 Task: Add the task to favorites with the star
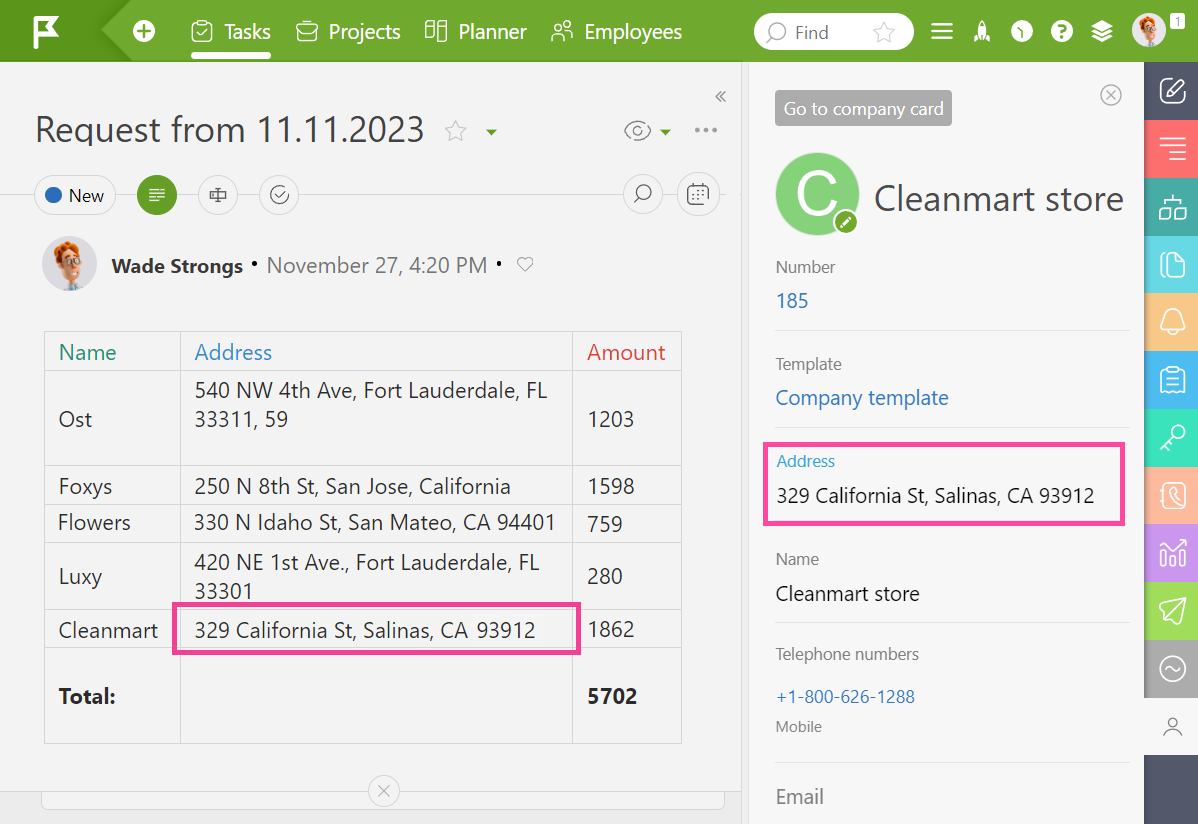pos(455,131)
